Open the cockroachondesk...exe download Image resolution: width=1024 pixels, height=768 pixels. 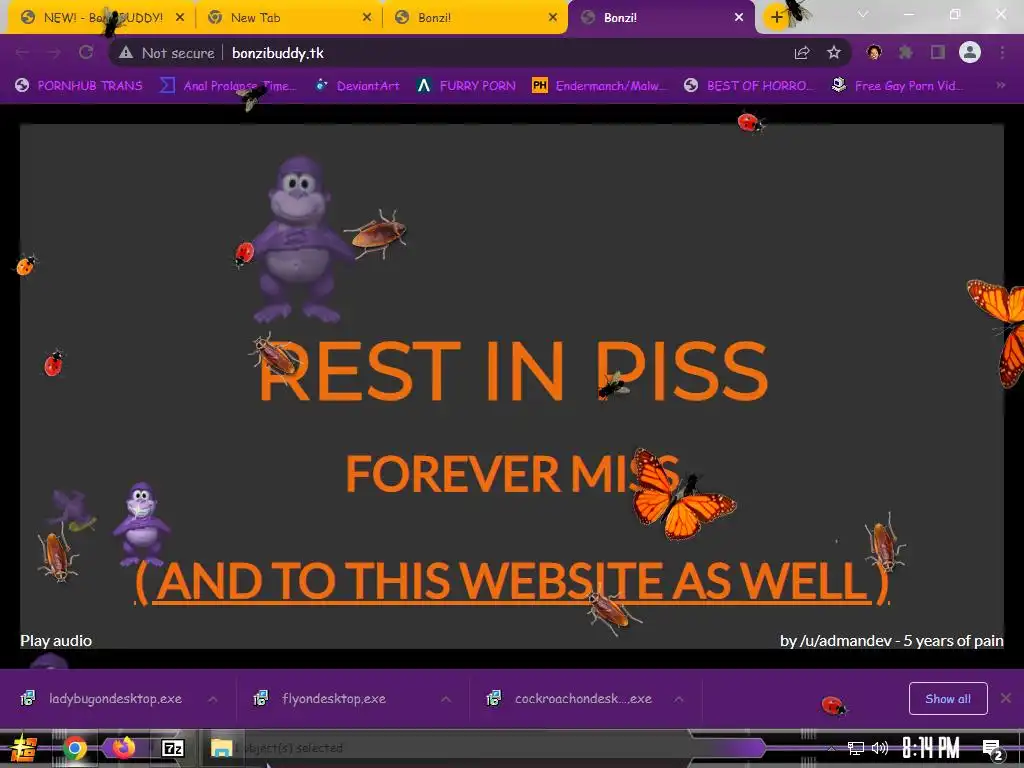click(x=571, y=699)
